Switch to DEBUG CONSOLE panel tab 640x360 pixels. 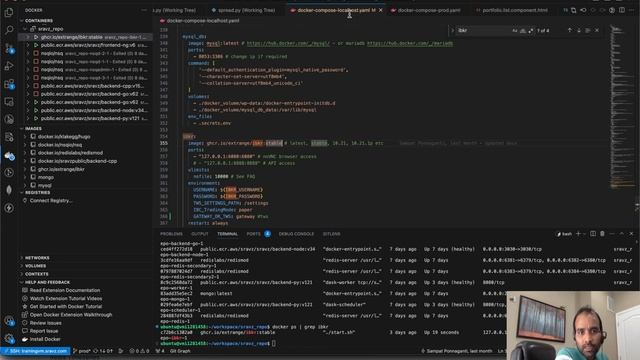click(x=296, y=234)
